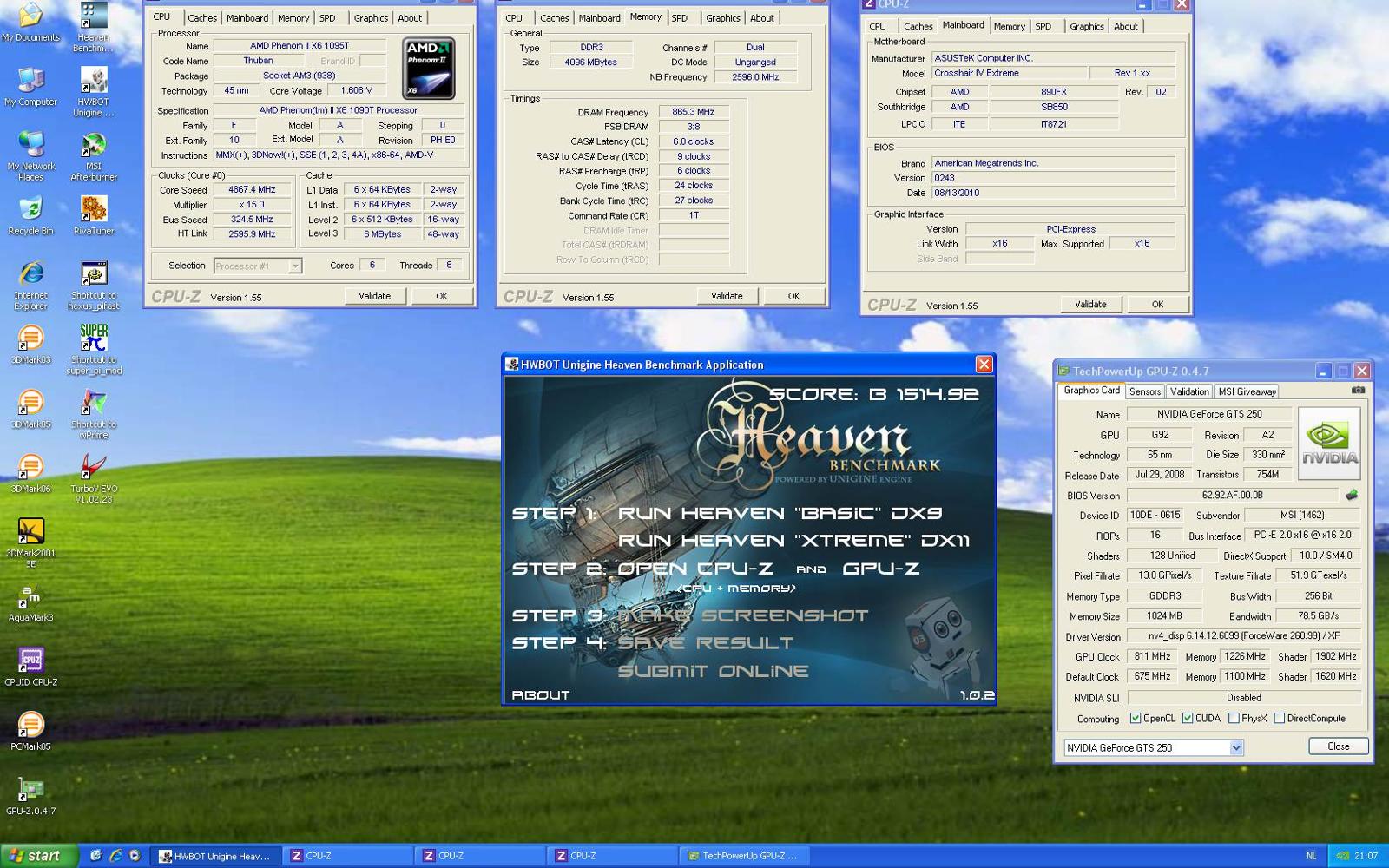The height and width of the screenshot is (868, 1389).
Task: Open MSI Giveaway tab in GPU-Z
Action: pyautogui.click(x=1246, y=392)
